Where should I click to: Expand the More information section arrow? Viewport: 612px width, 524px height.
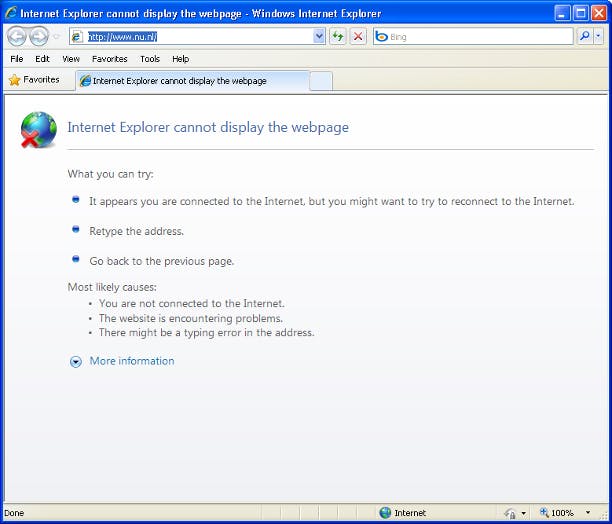click(x=76, y=362)
